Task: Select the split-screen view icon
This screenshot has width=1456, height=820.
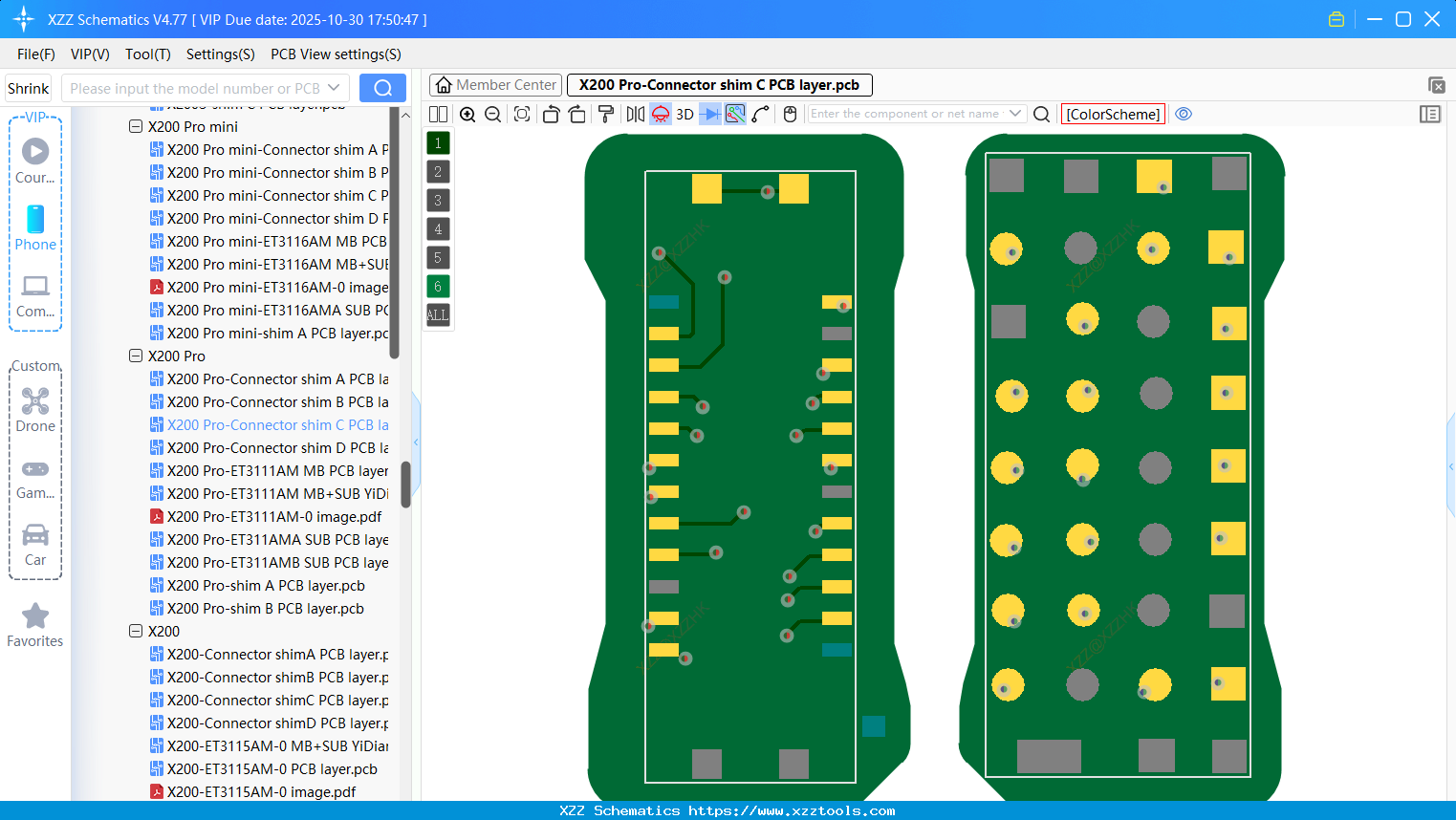Action: pyautogui.click(x=437, y=114)
